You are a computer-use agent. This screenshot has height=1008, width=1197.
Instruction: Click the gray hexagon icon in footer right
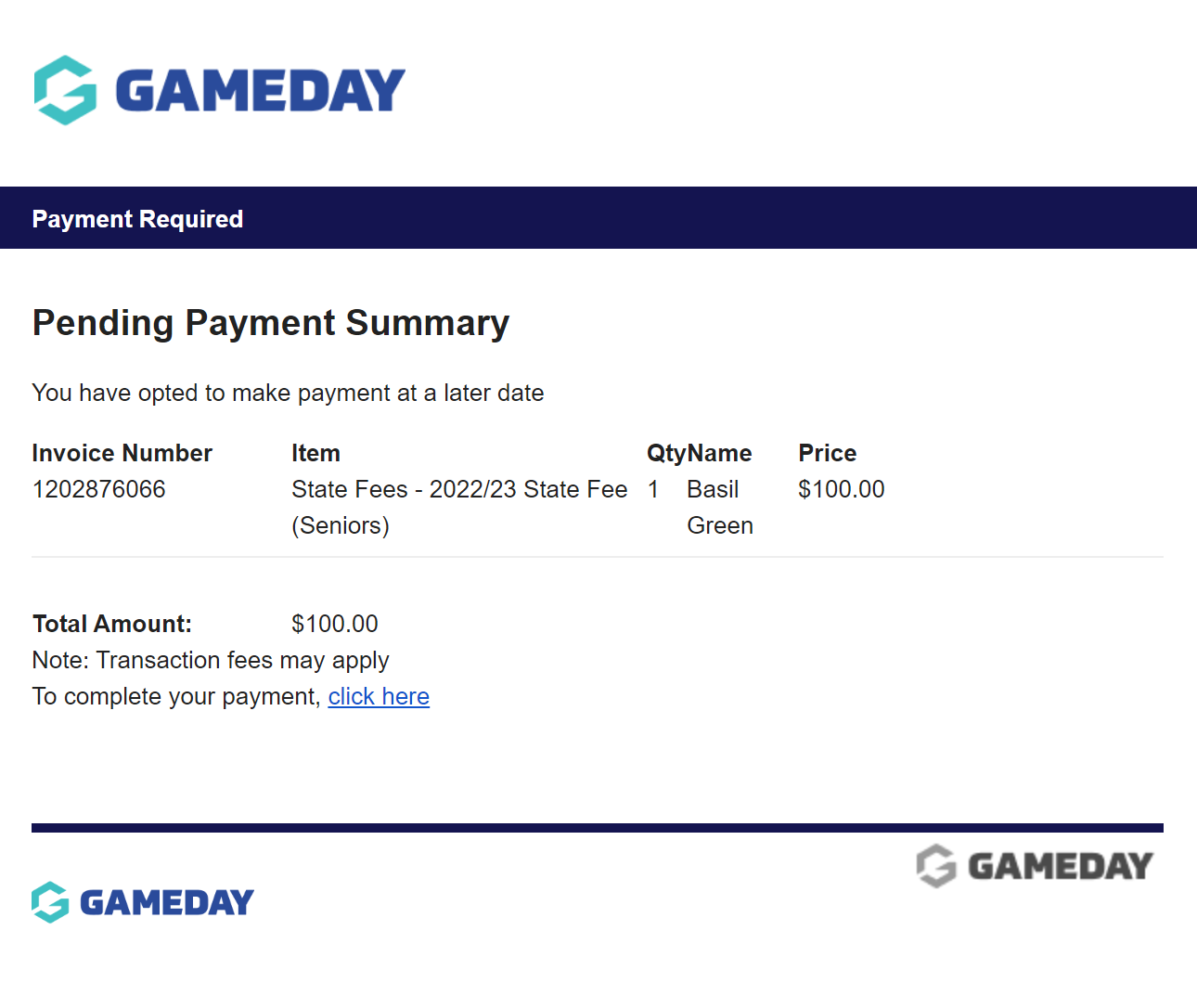[x=936, y=866]
